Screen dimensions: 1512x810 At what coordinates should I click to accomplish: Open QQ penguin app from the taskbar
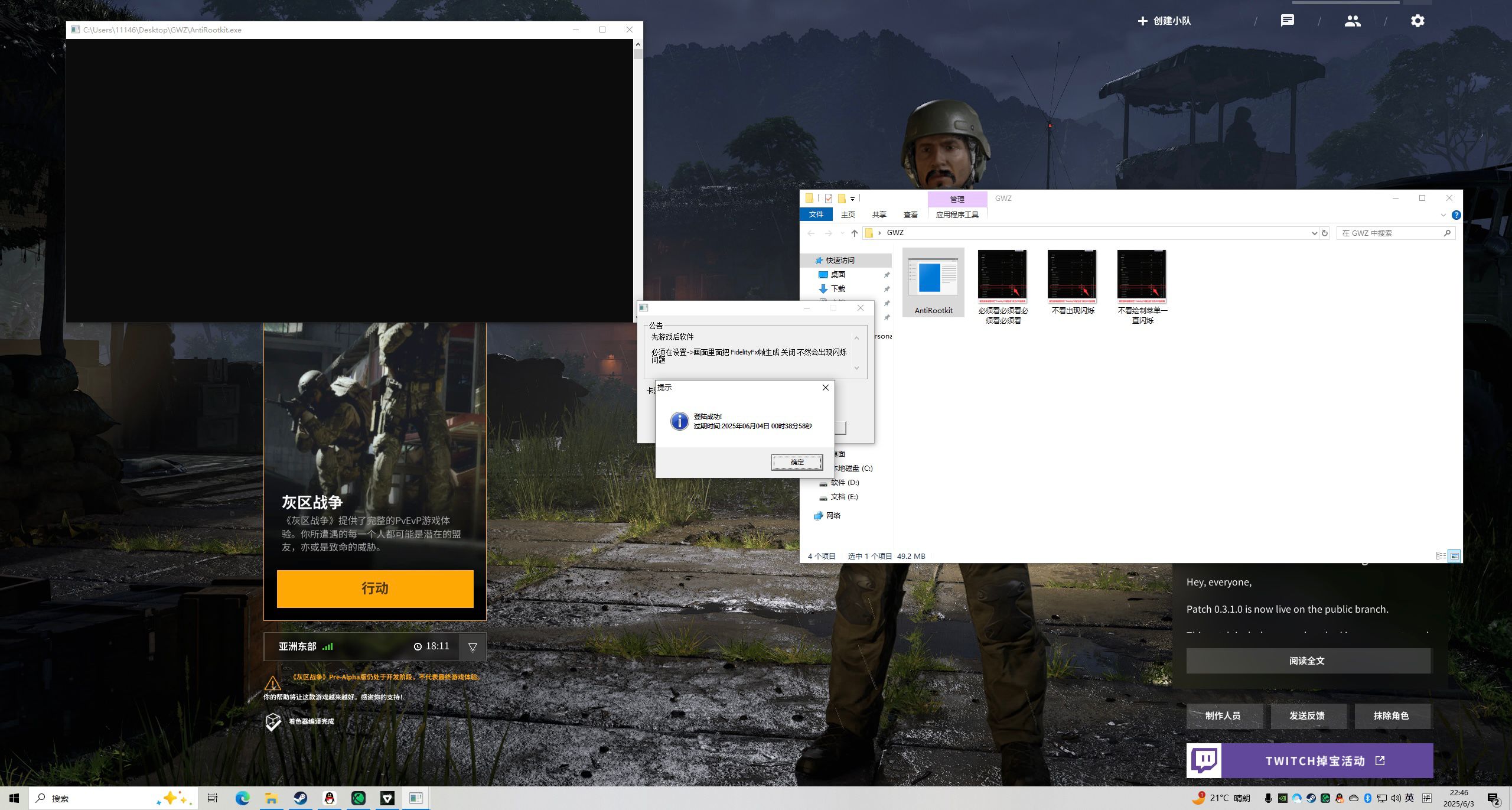click(x=329, y=798)
